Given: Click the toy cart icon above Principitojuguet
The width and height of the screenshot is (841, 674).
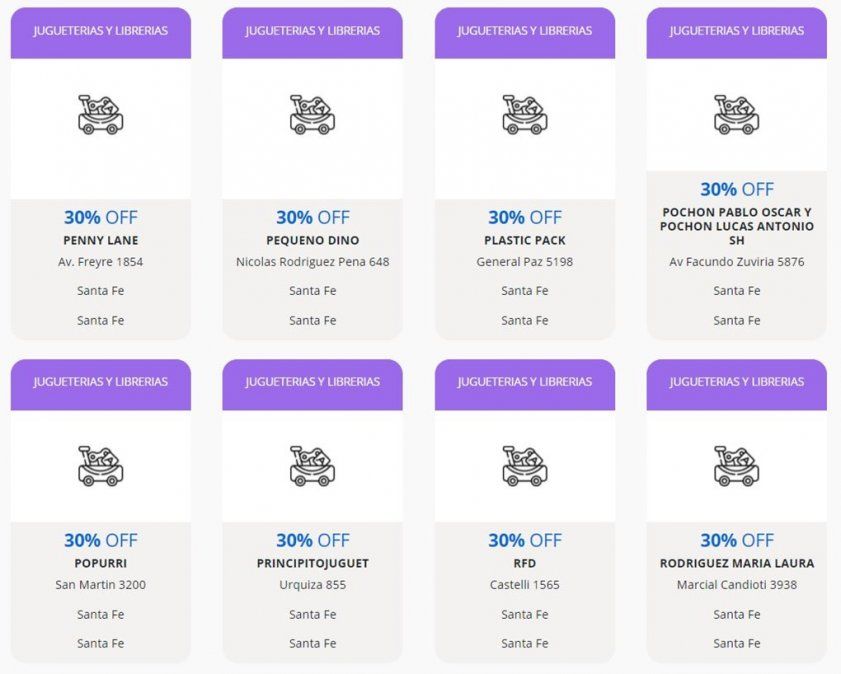Looking at the screenshot, I should tap(312, 466).
